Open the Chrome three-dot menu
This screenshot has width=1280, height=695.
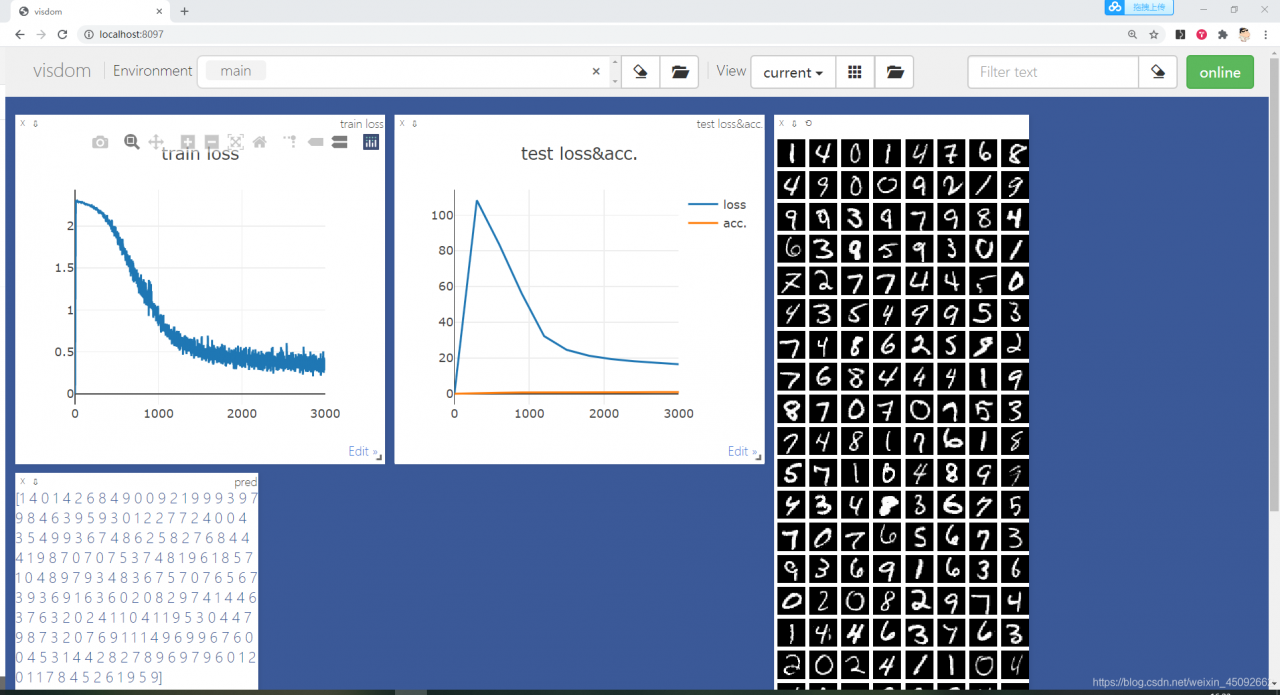pos(1266,34)
